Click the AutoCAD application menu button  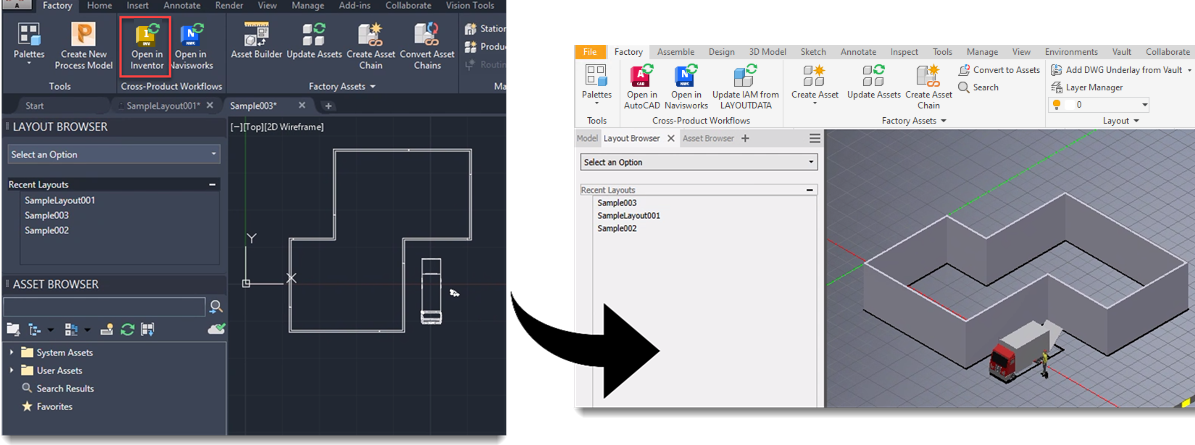pyautogui.click(x=16, y=5)
